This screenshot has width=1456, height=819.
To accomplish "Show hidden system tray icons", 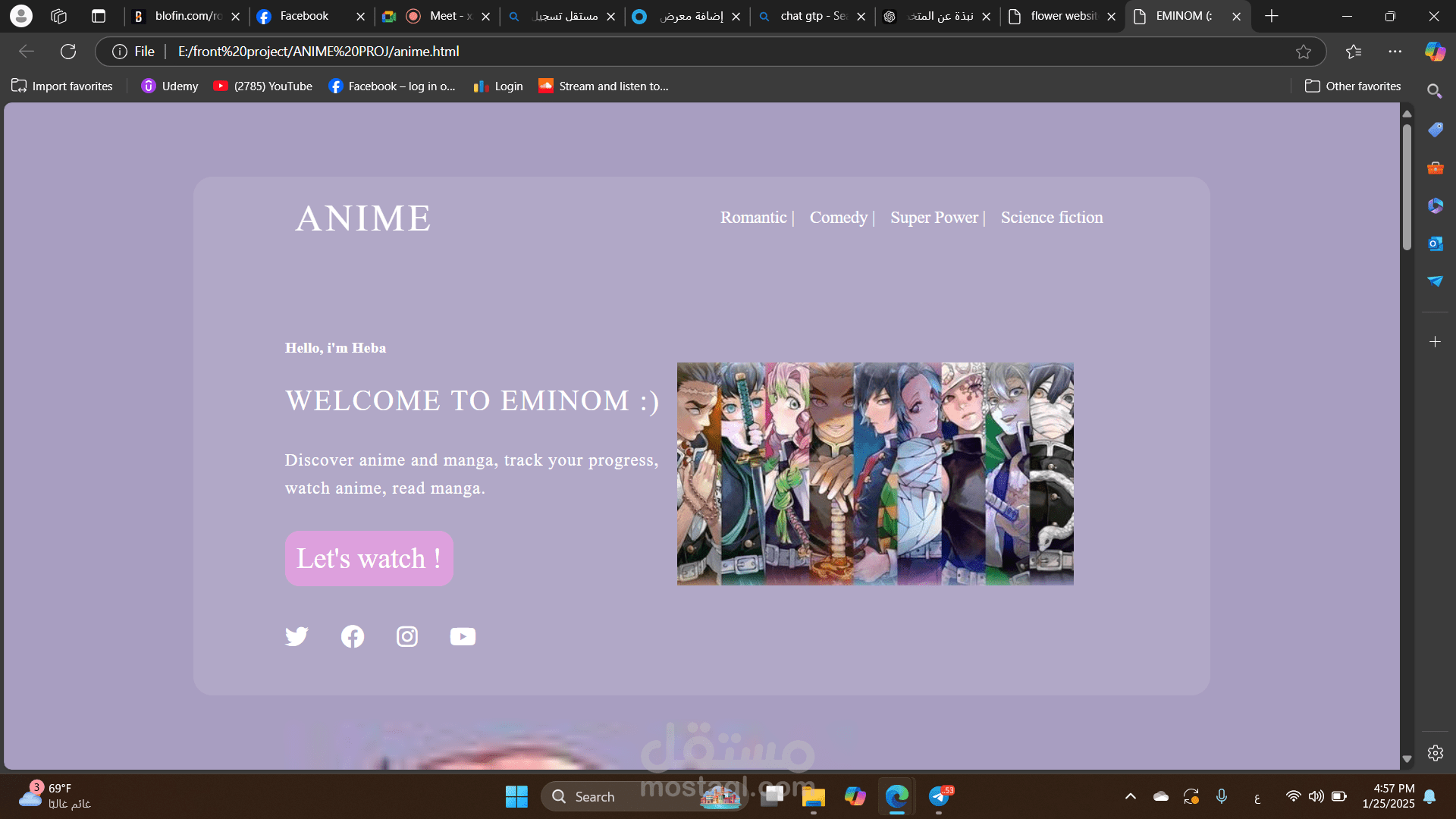I will coord(1131,797).
